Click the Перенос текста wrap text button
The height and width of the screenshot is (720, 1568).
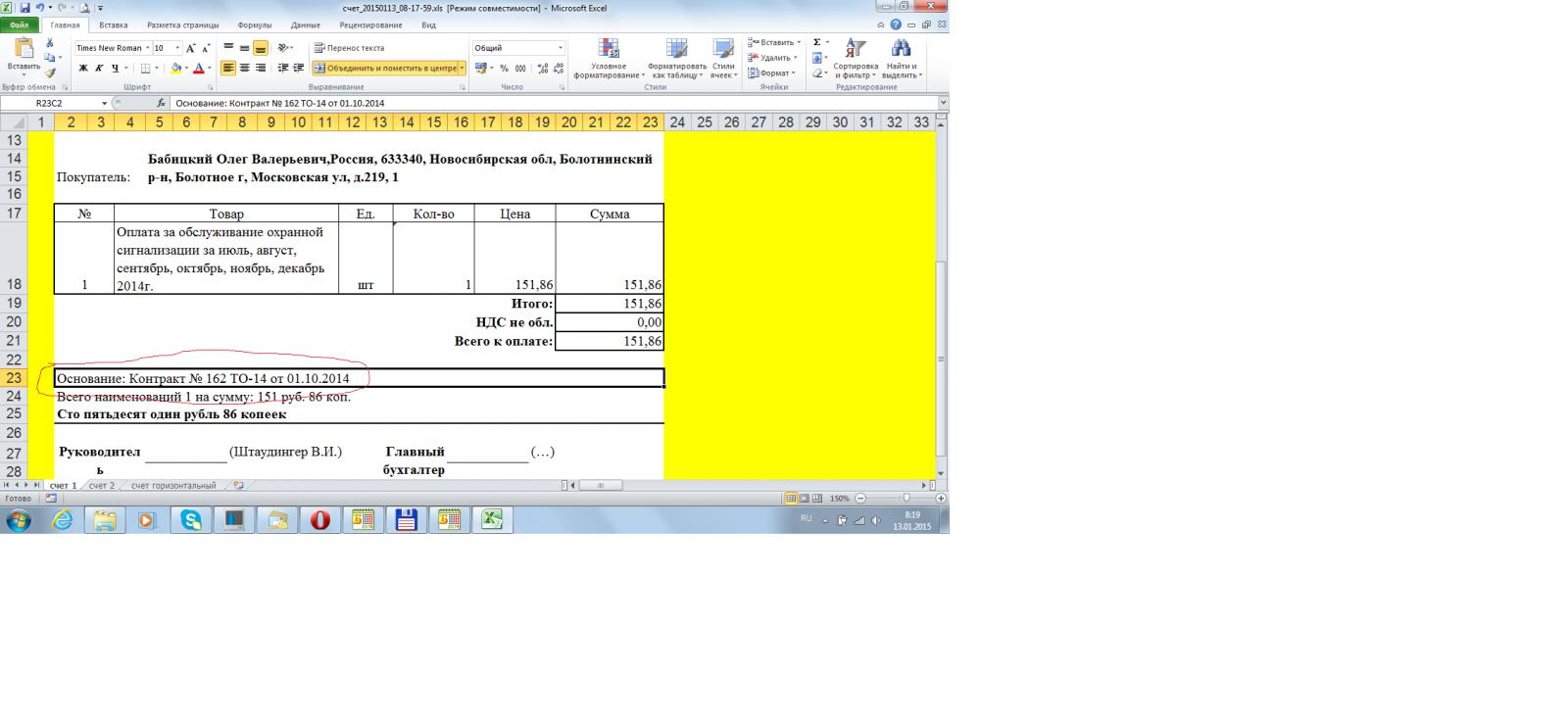pyautogui.click(x=349, y=48)
